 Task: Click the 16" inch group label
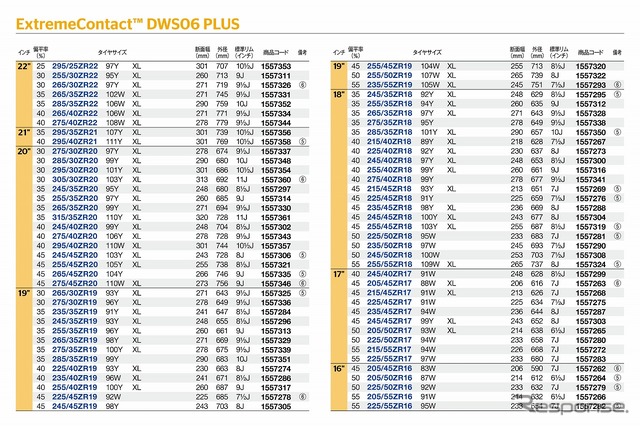339,368
